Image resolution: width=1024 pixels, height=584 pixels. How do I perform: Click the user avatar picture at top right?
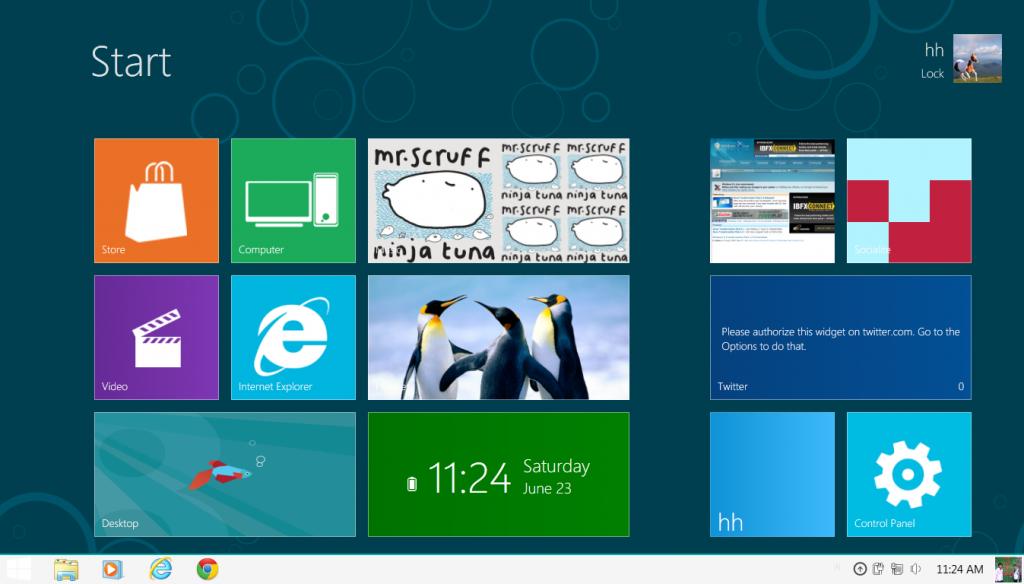pos(977,58)
